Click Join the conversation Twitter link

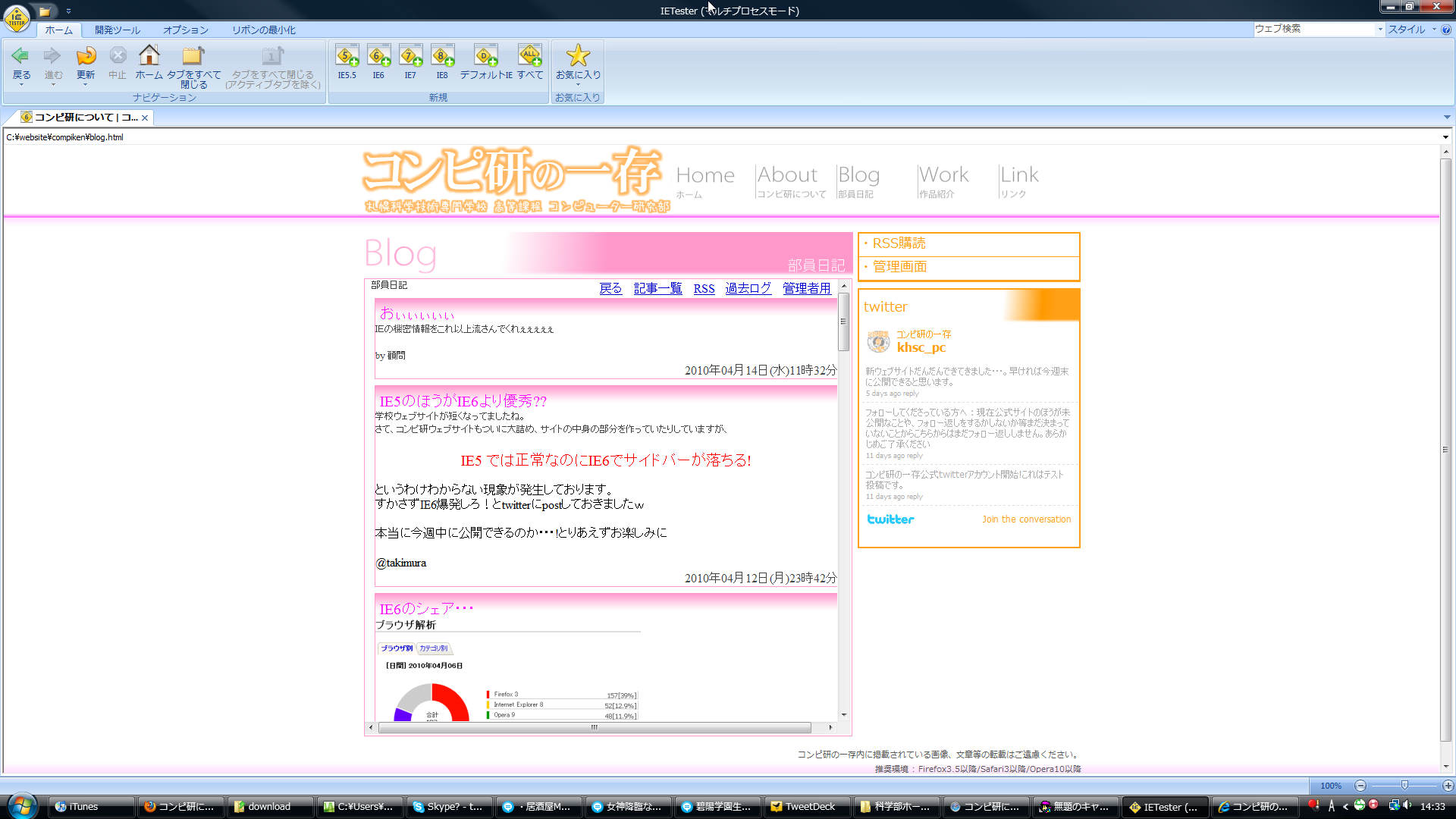point(1026,519)
